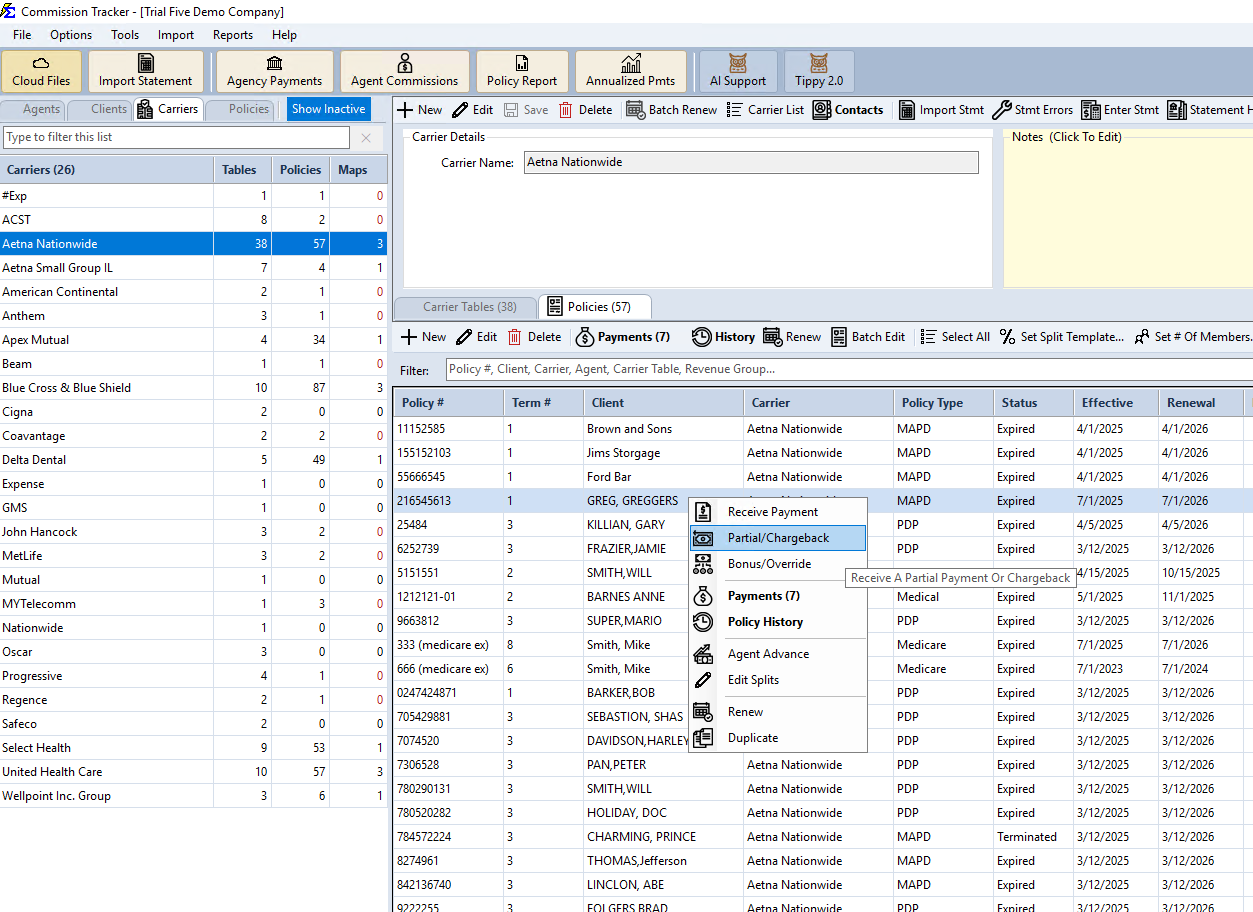1253x912 pixels.
Task: Select carrier Blue Cross & Blue Shield
Action: [x=193, y=388]
